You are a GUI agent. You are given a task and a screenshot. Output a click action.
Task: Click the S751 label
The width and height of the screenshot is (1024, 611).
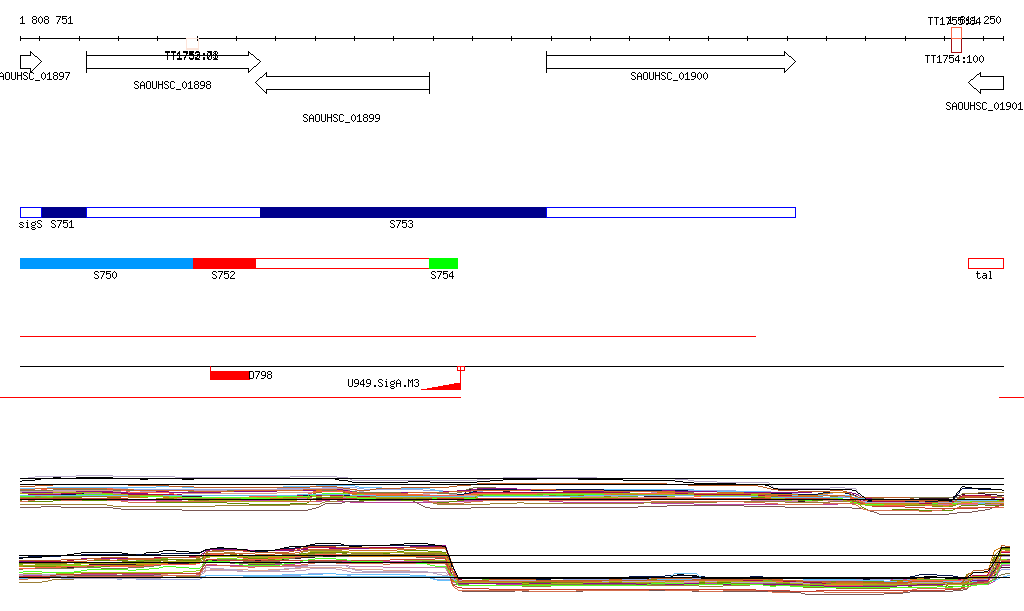click(62, 225)
